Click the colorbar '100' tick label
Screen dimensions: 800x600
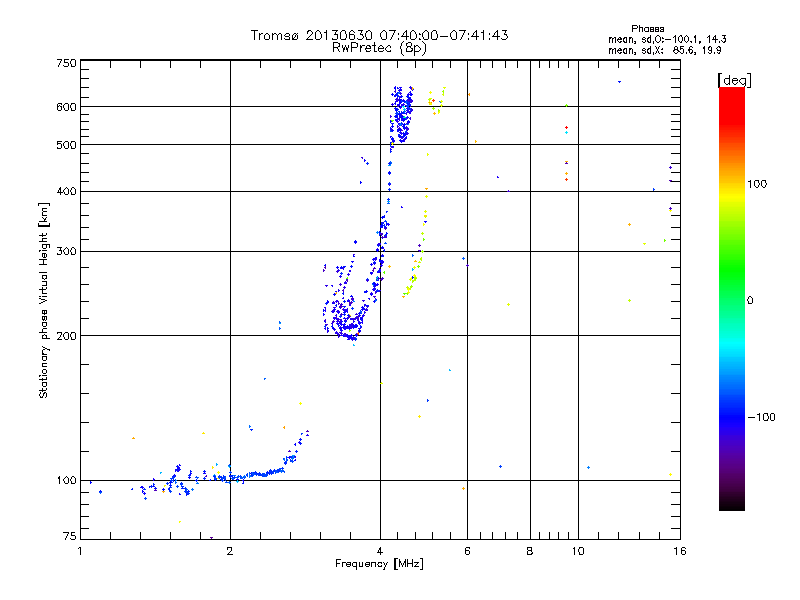pos(757,184)
